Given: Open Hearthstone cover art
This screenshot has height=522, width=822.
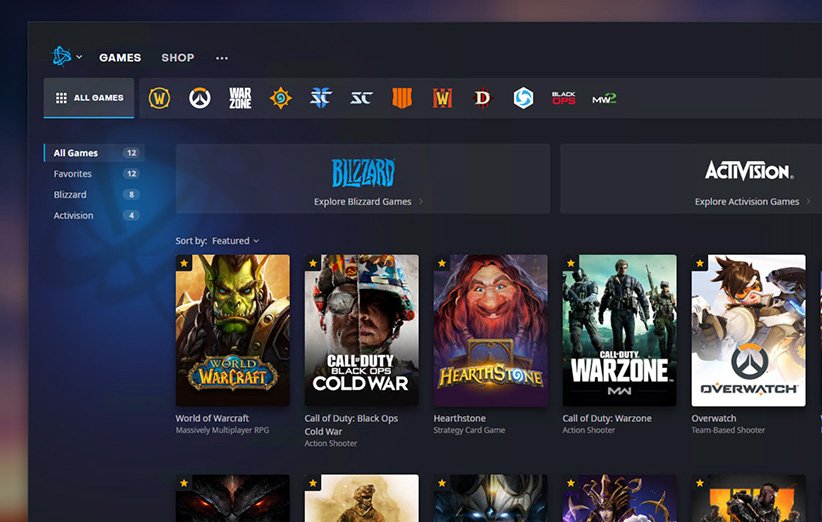Looking at the screenshot, I should [491, 331].
